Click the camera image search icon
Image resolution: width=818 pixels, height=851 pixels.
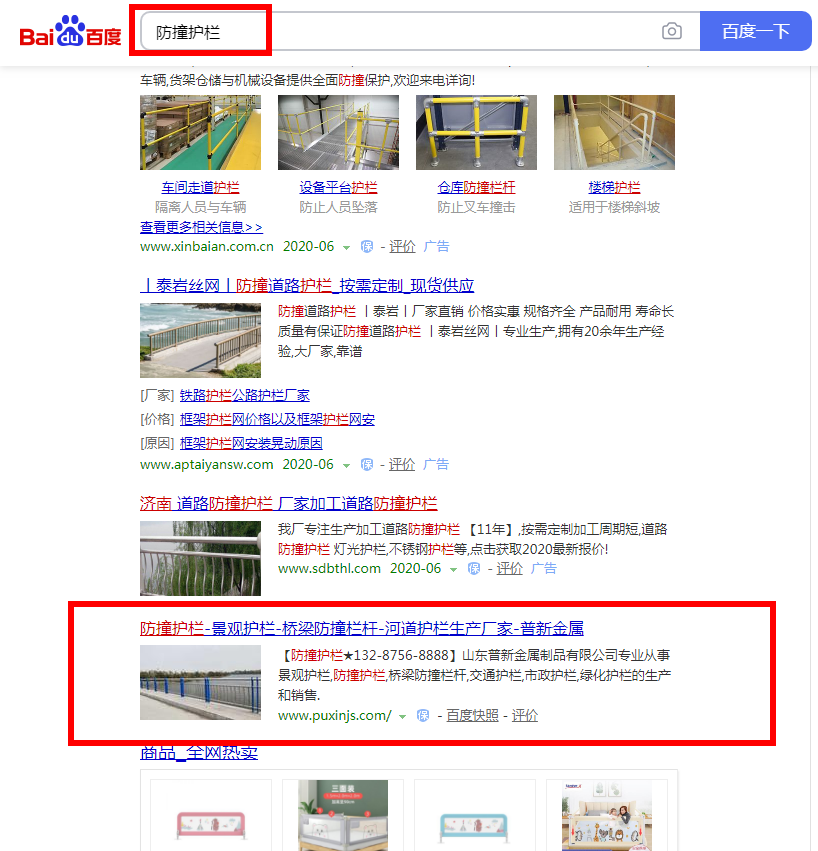click(671, 31)
